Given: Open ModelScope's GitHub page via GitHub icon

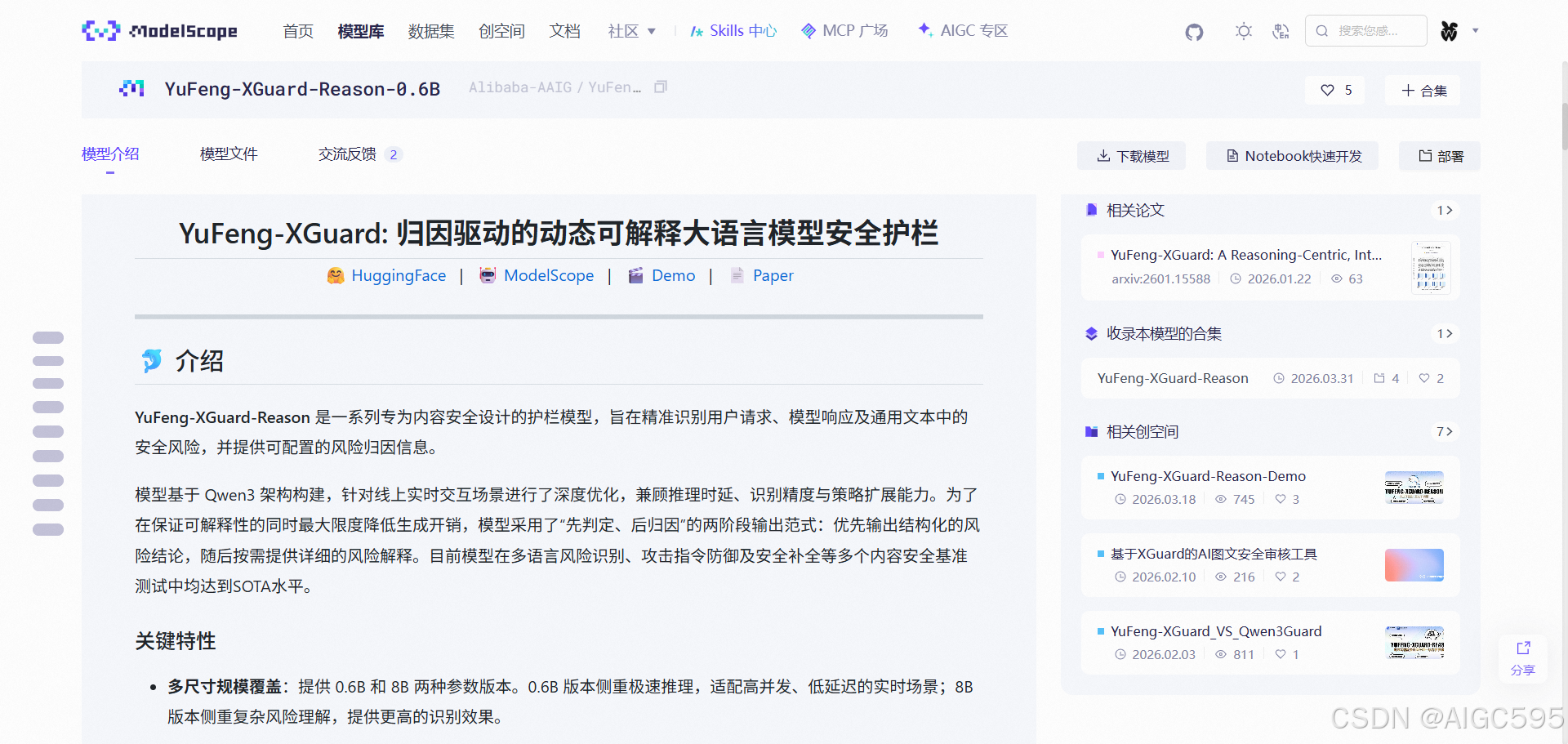Looking at the screenshot, I should tap(1194, 32).
